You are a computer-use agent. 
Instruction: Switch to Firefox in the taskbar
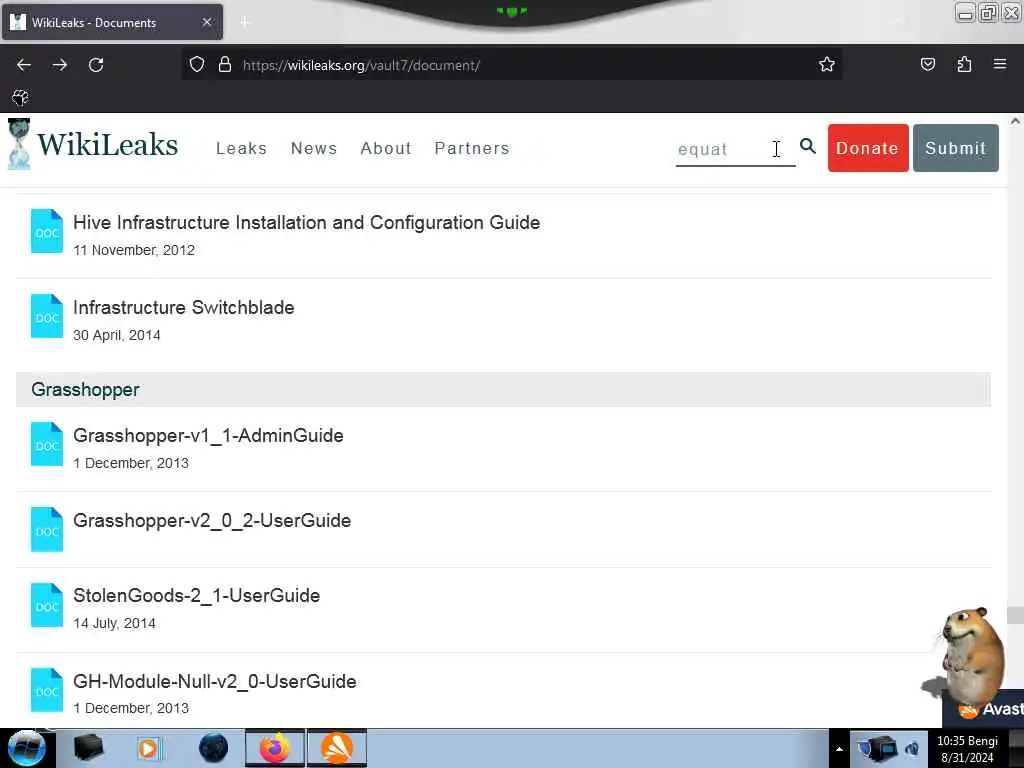[x=275, y=748]
